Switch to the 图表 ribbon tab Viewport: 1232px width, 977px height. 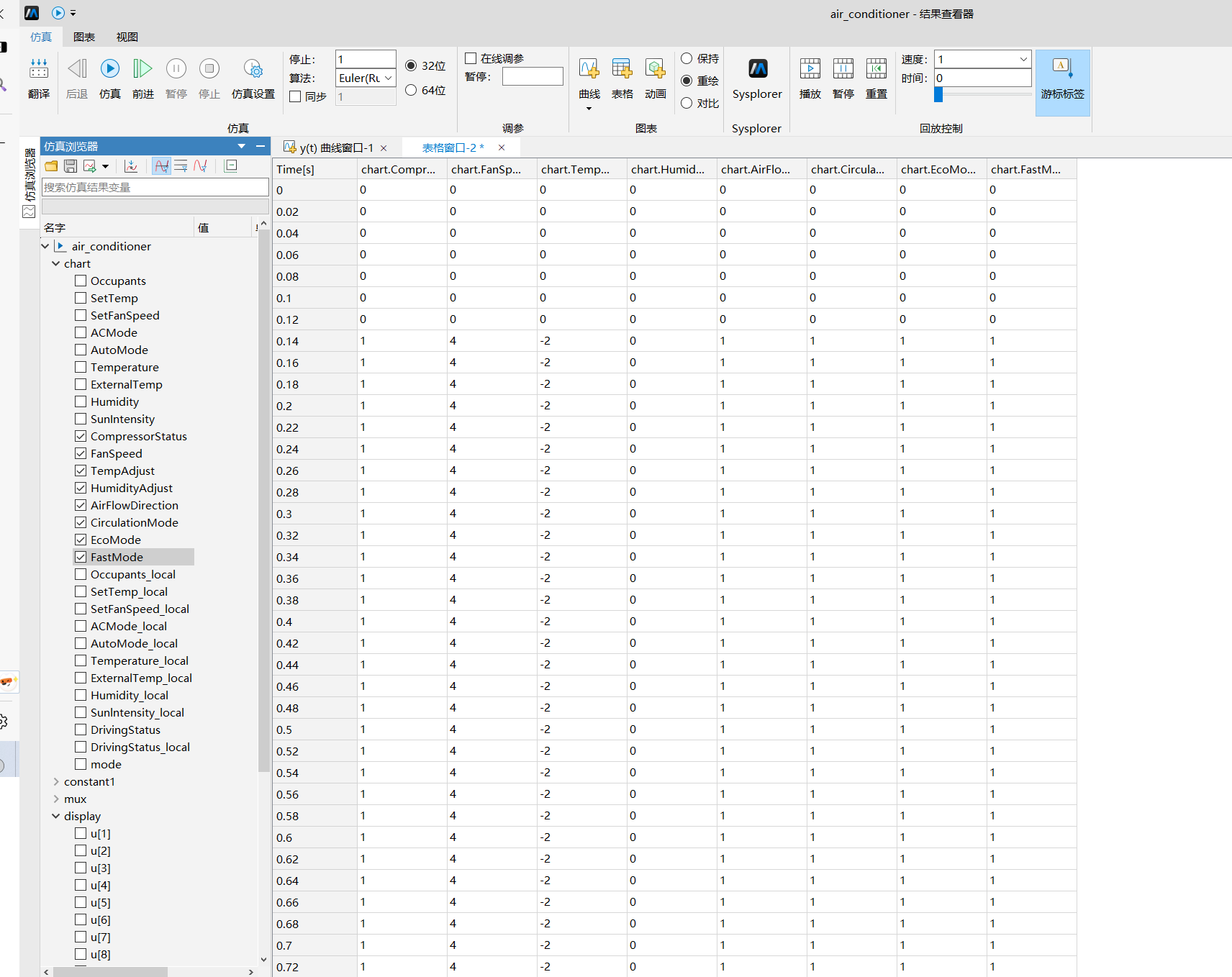point(84,37)
